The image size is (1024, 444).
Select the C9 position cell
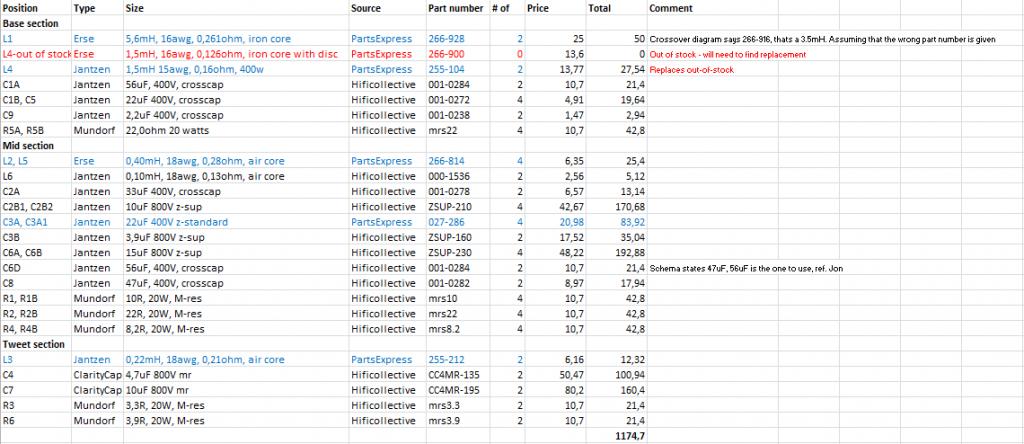(x=36, y=116)
